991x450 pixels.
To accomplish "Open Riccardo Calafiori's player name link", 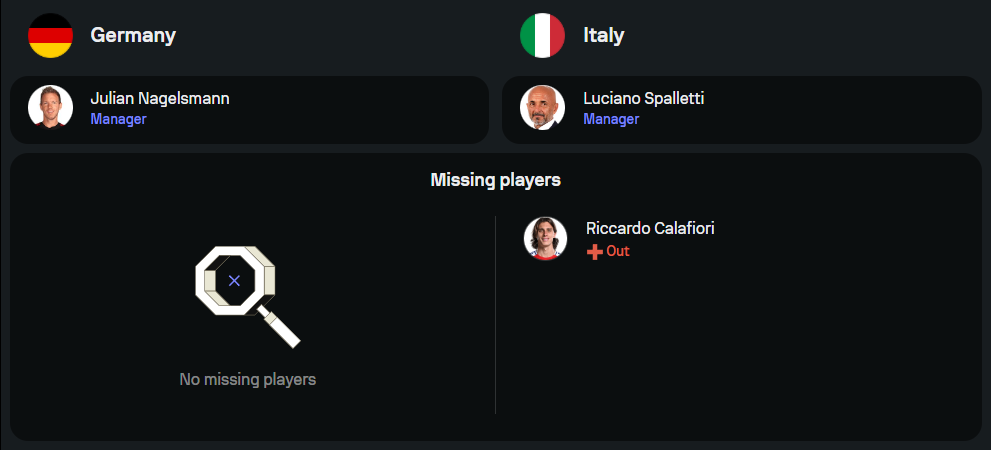I will (650, 228).
